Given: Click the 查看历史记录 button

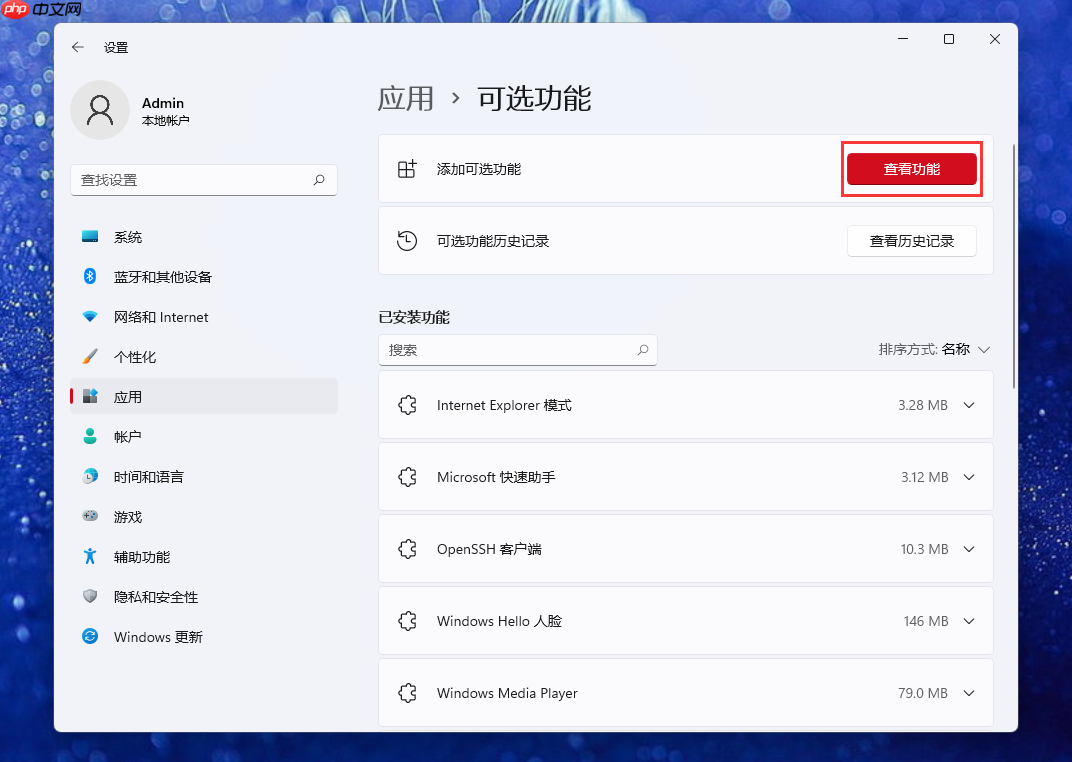Looking at the screenshot, I should pyautogui.click(x=911, y=241).
